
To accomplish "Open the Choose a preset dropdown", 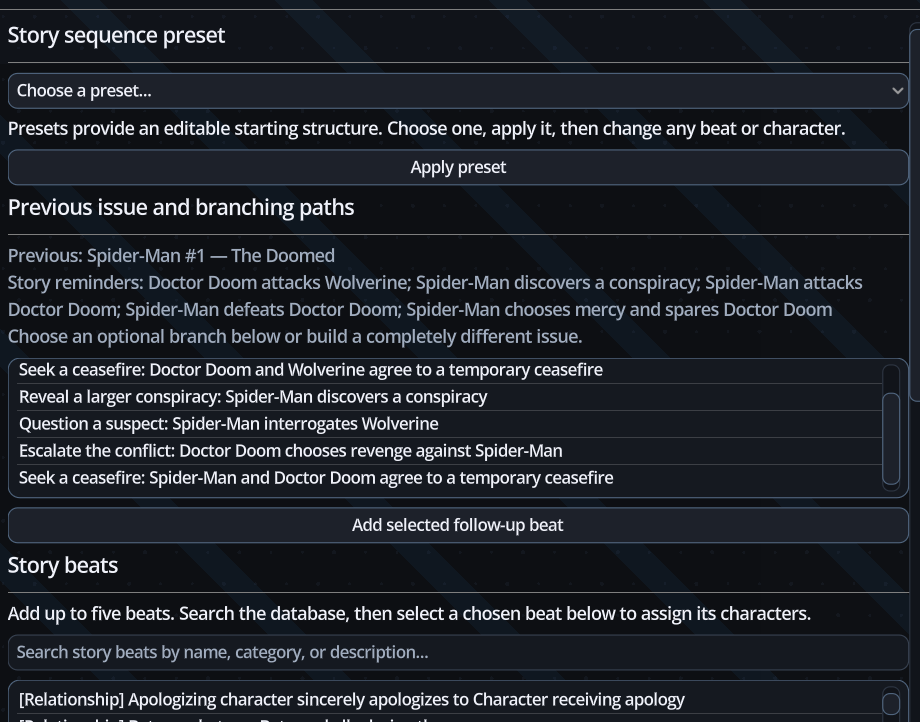I will click(458, 91).
